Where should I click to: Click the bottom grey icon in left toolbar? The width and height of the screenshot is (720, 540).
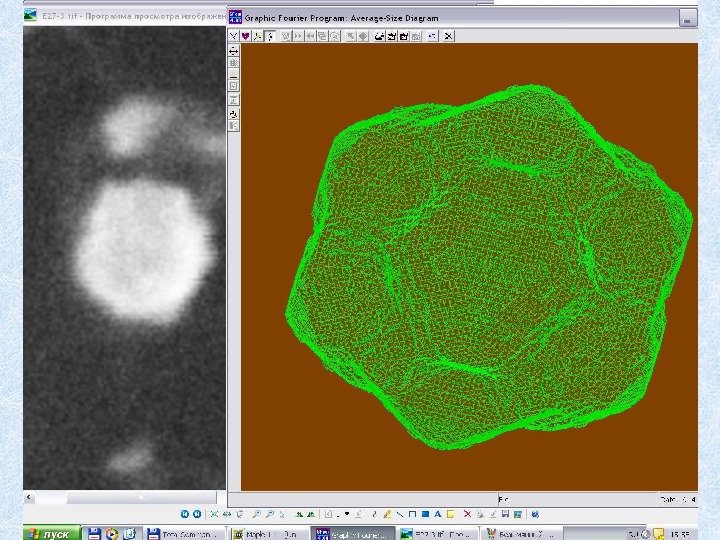point(234,126)
